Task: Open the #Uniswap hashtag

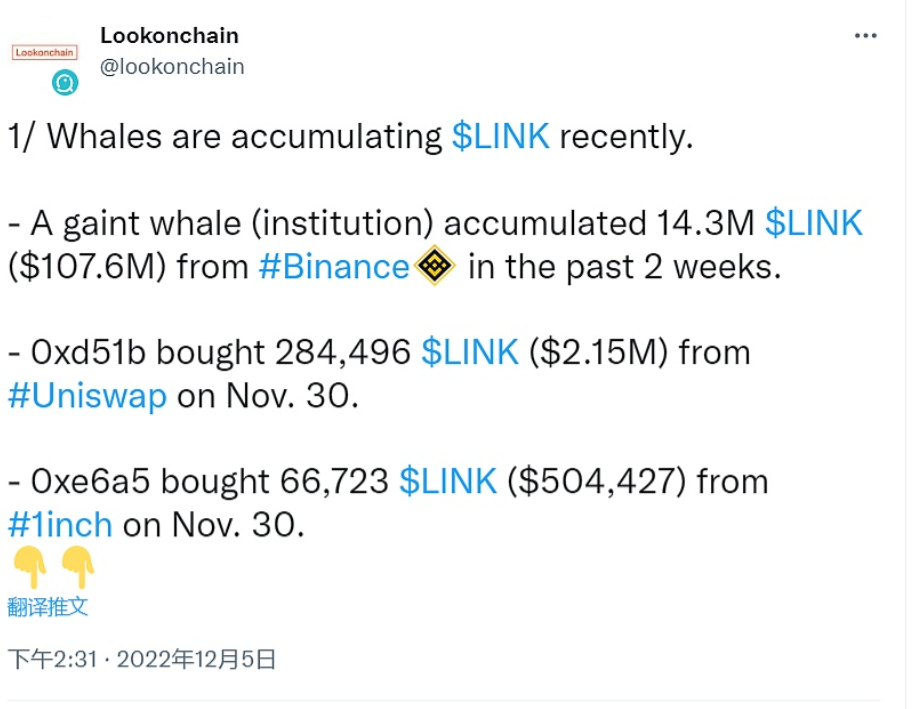Action: click(x=87, y=396)
